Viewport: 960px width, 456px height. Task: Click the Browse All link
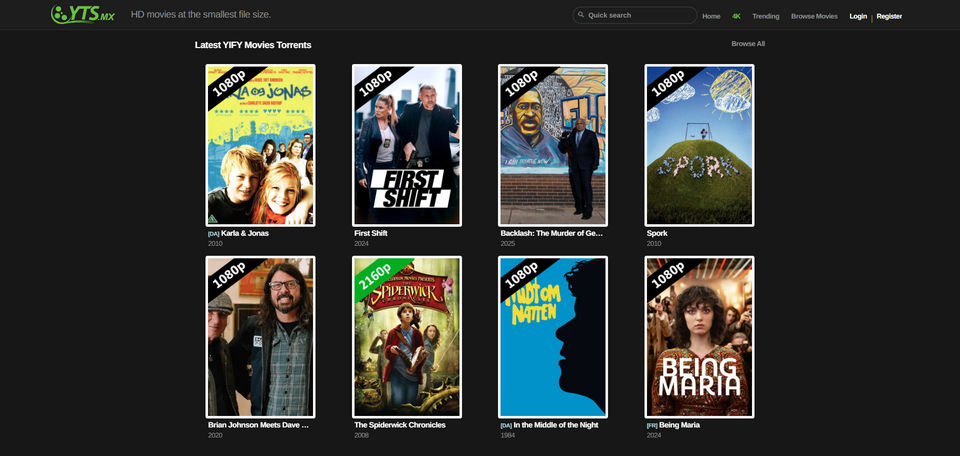(748, 44)
